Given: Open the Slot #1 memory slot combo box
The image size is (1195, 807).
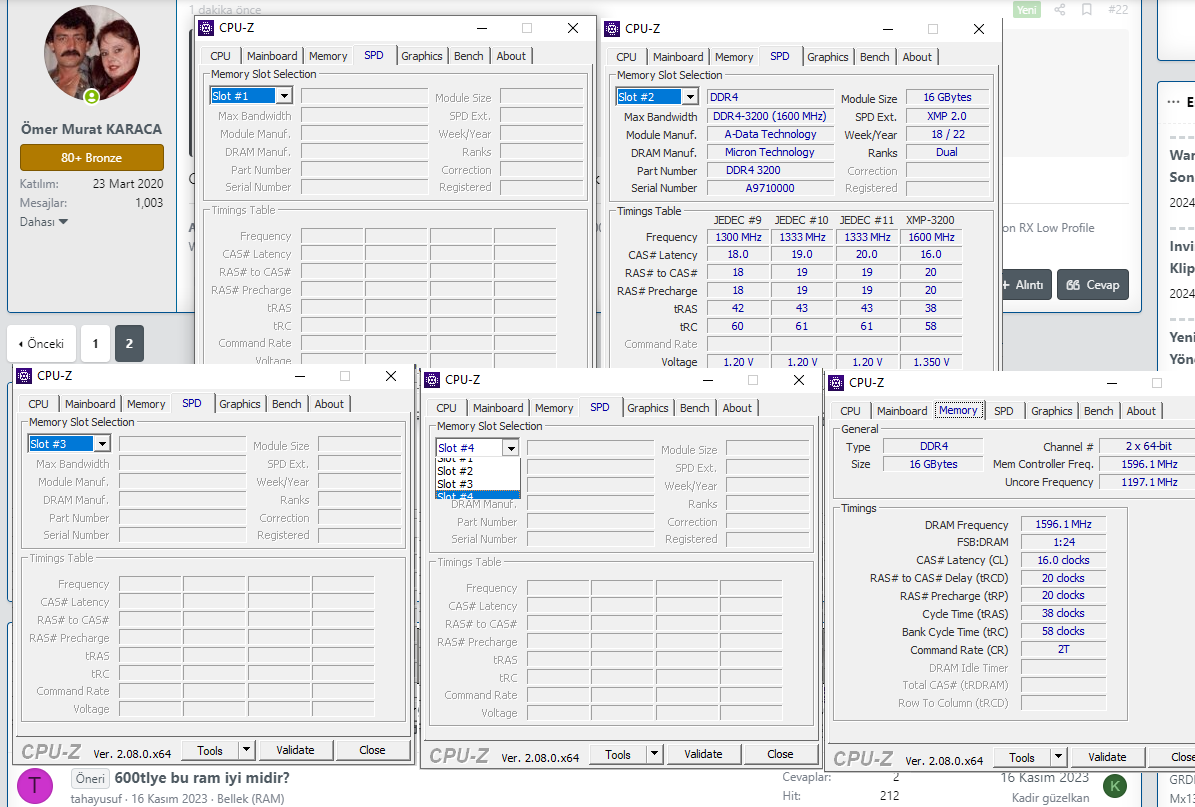Looking at the screenshot, I should point(284,96).
